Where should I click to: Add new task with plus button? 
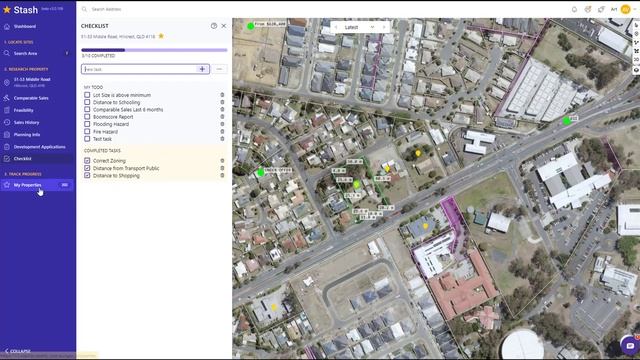pos(202,69)
